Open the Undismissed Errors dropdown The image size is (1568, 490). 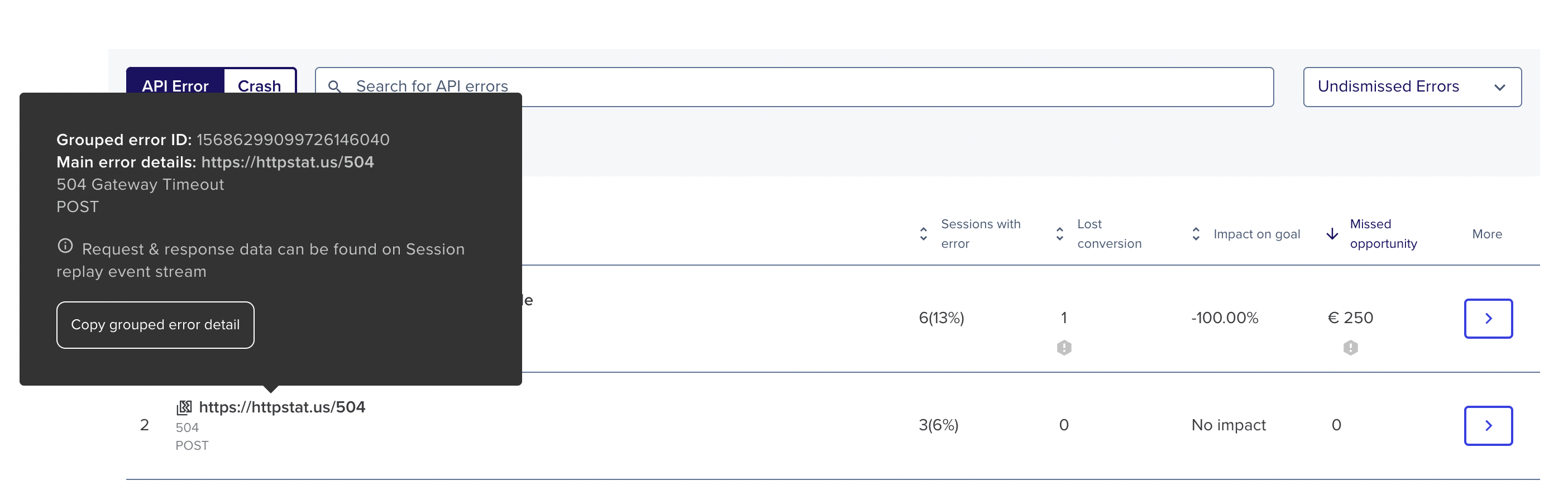1412,87
